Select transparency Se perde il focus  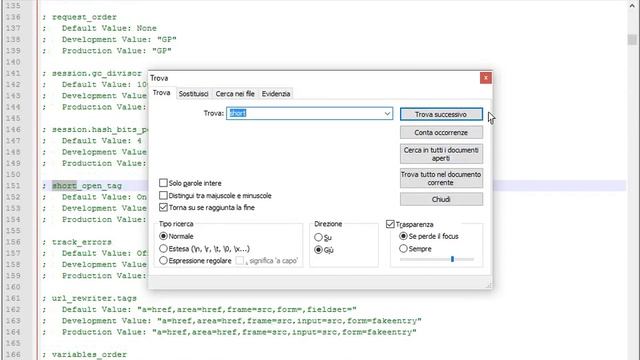[x=403, y=236]
